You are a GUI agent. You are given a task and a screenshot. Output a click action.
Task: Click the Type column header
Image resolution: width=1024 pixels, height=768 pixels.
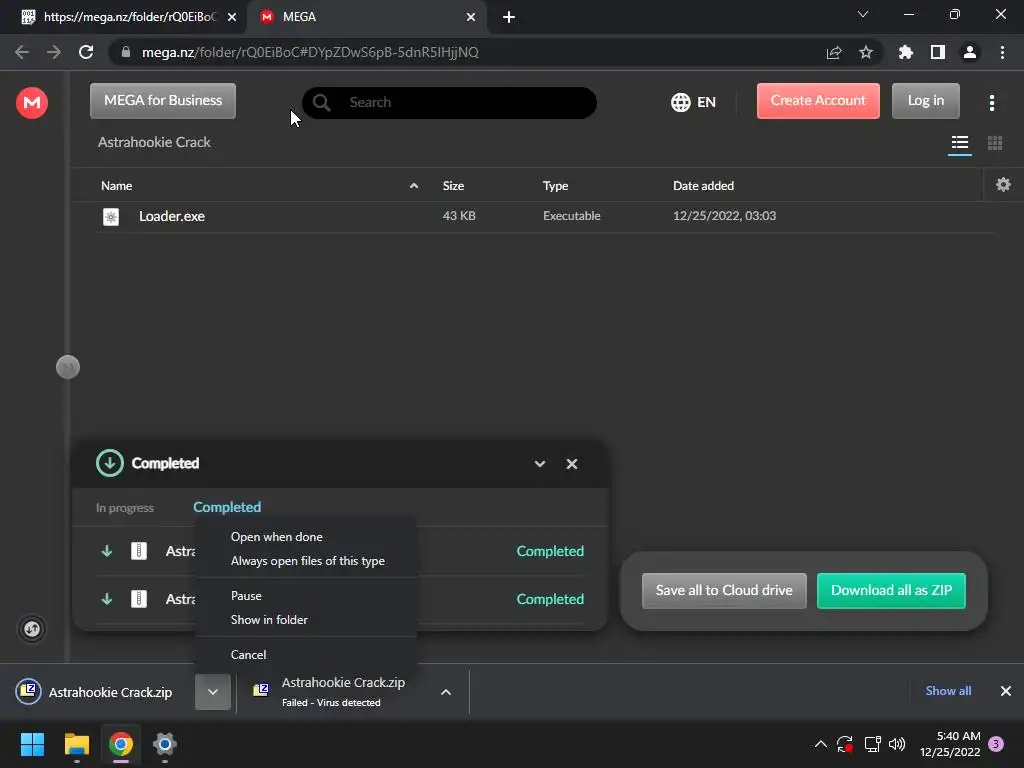tap(555, 185)
